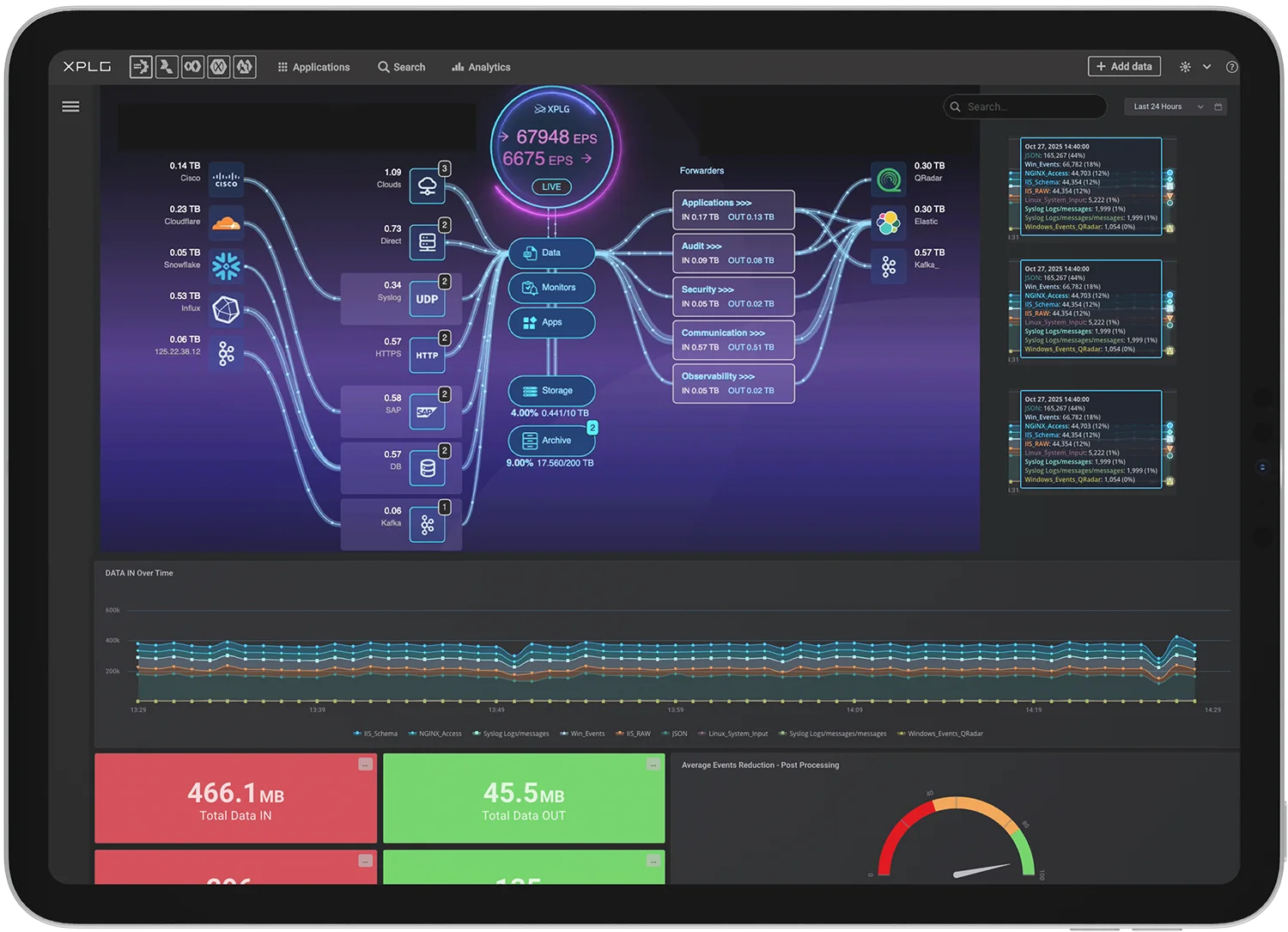Expand the Applications >>> forwarder
Screen dimensions: 1288x932
tap(733, 210)
